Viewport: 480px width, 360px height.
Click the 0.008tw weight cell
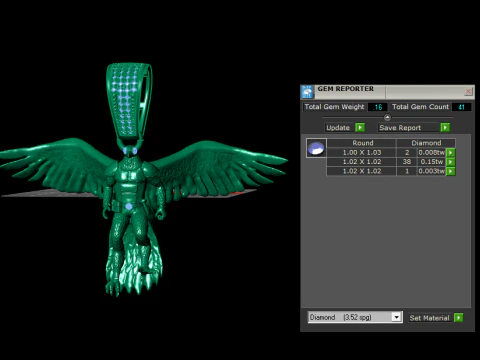[432, 152]
